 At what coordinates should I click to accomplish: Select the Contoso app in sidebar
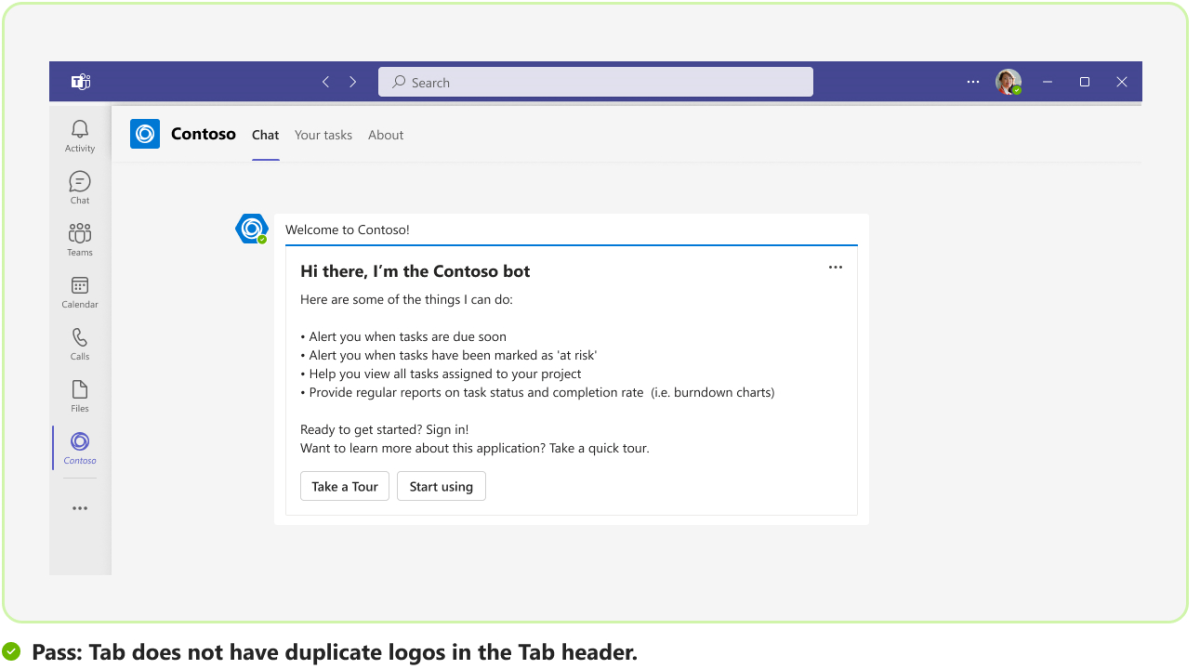(x=80, y=447)
